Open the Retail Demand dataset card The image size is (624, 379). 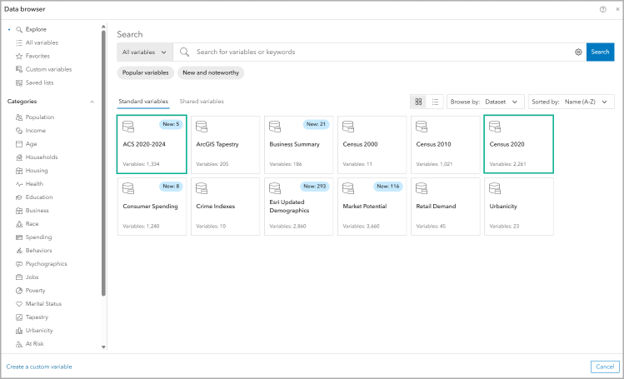point(446,207)
